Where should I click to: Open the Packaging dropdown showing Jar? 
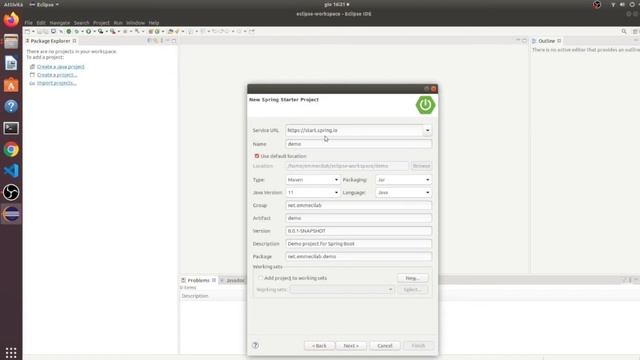pos(403,180)
